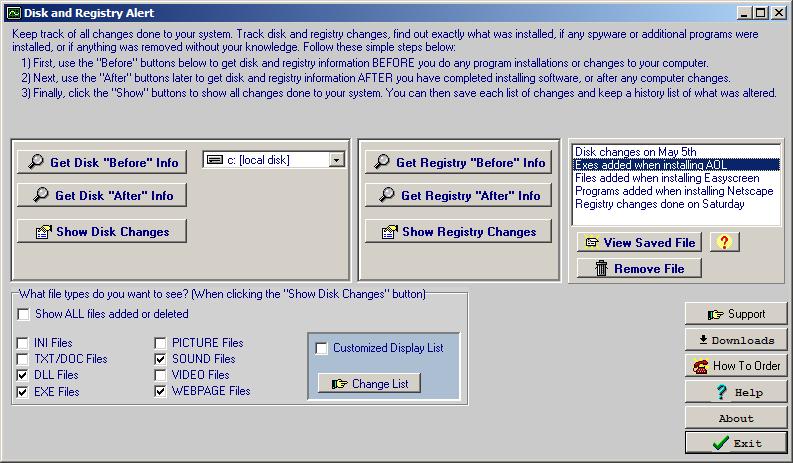Click the Show Registry Changes button
This screenshot has height=463, width=793.
point(458,231)
